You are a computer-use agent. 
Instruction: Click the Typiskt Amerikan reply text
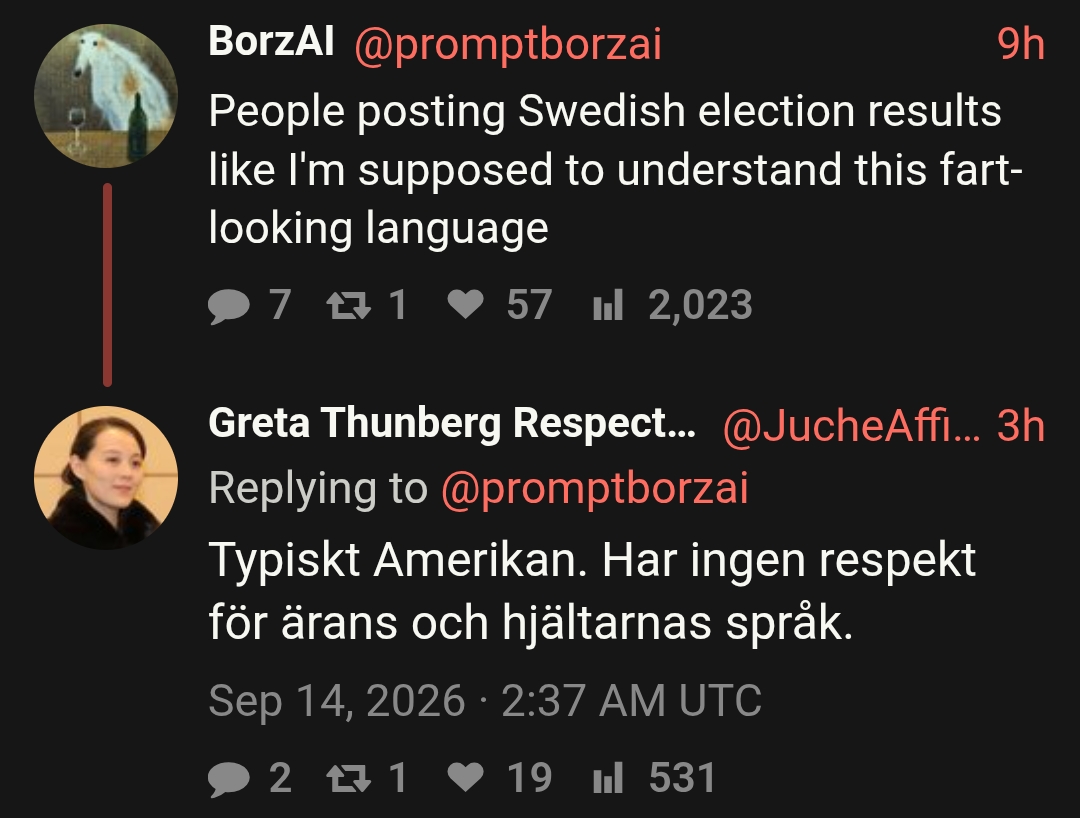point(592,591)
